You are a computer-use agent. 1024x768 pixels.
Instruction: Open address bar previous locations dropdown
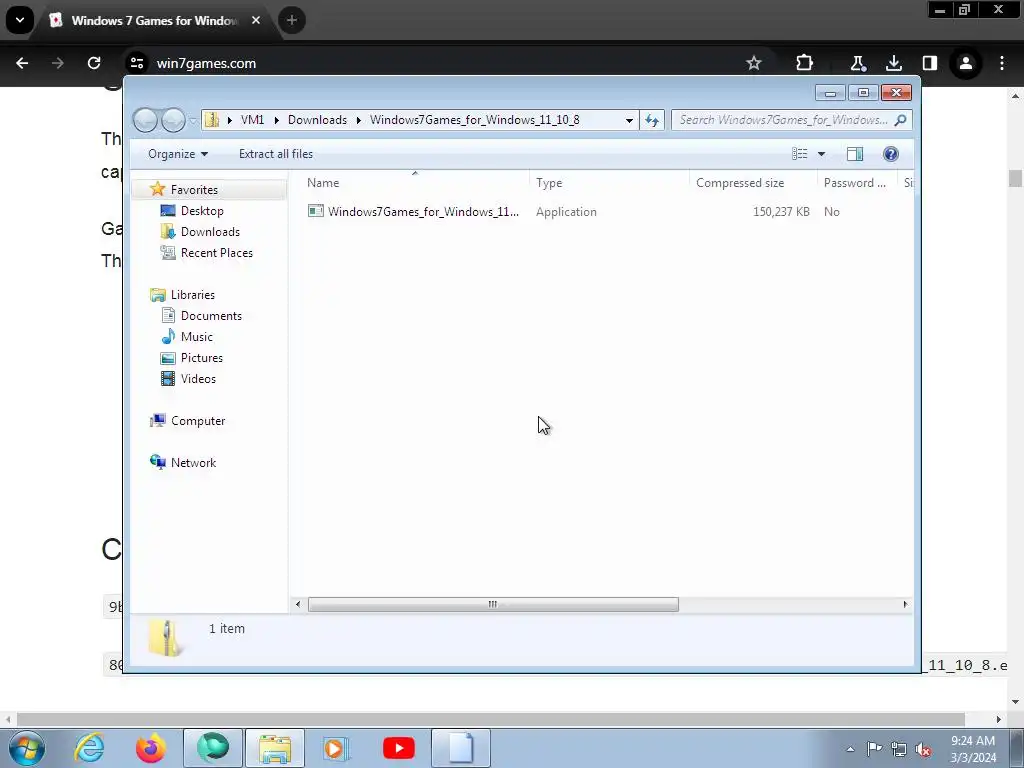pos(629,120)
